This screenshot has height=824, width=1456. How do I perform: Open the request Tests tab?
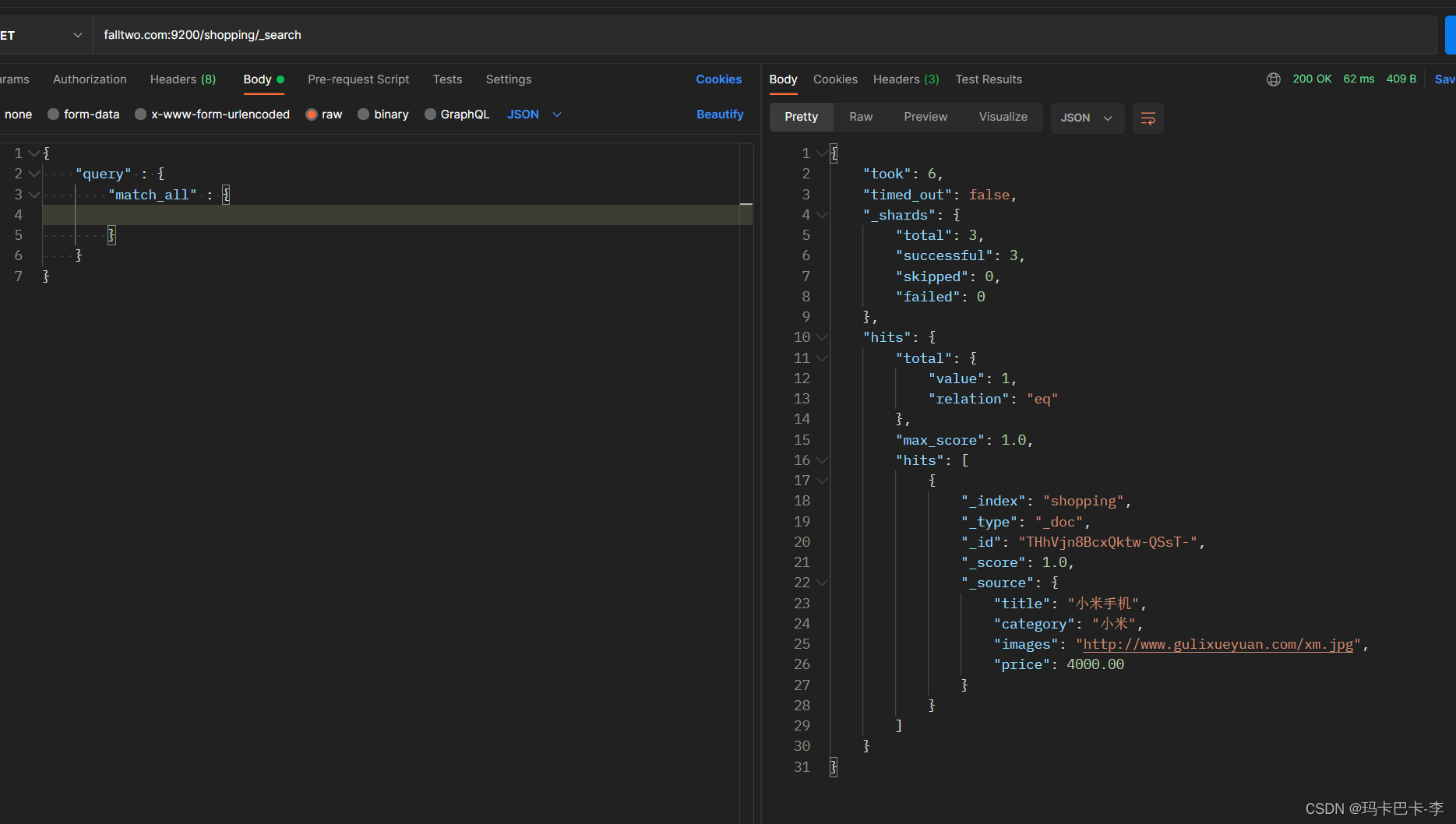click(448, 79)
